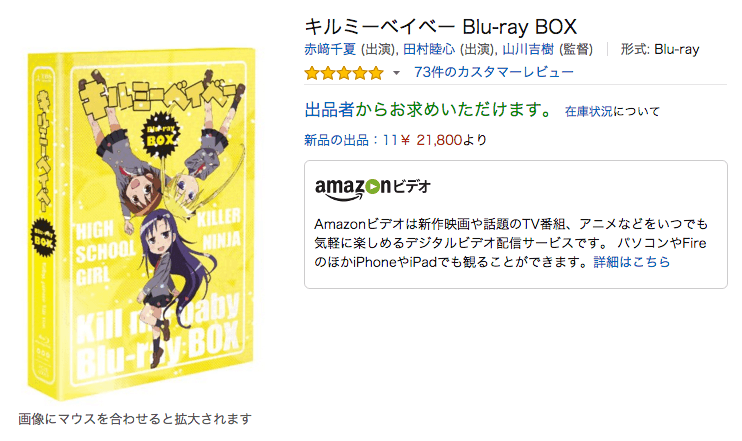Expand the rating breakdown dropdown arrow
742x441 pixels.
397,73
